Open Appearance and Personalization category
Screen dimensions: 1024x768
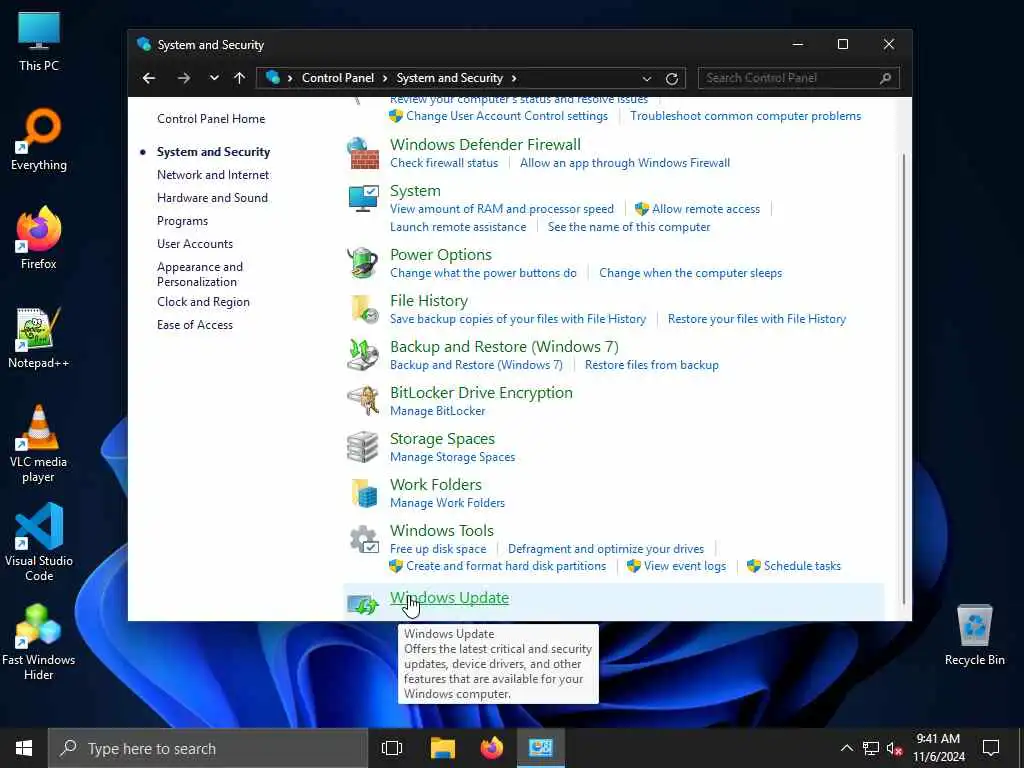pos(200,274)
